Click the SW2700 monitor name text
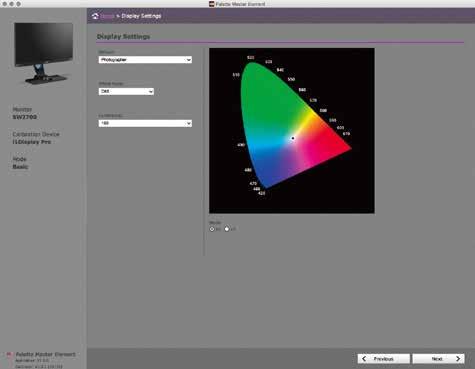 (25, 117)
